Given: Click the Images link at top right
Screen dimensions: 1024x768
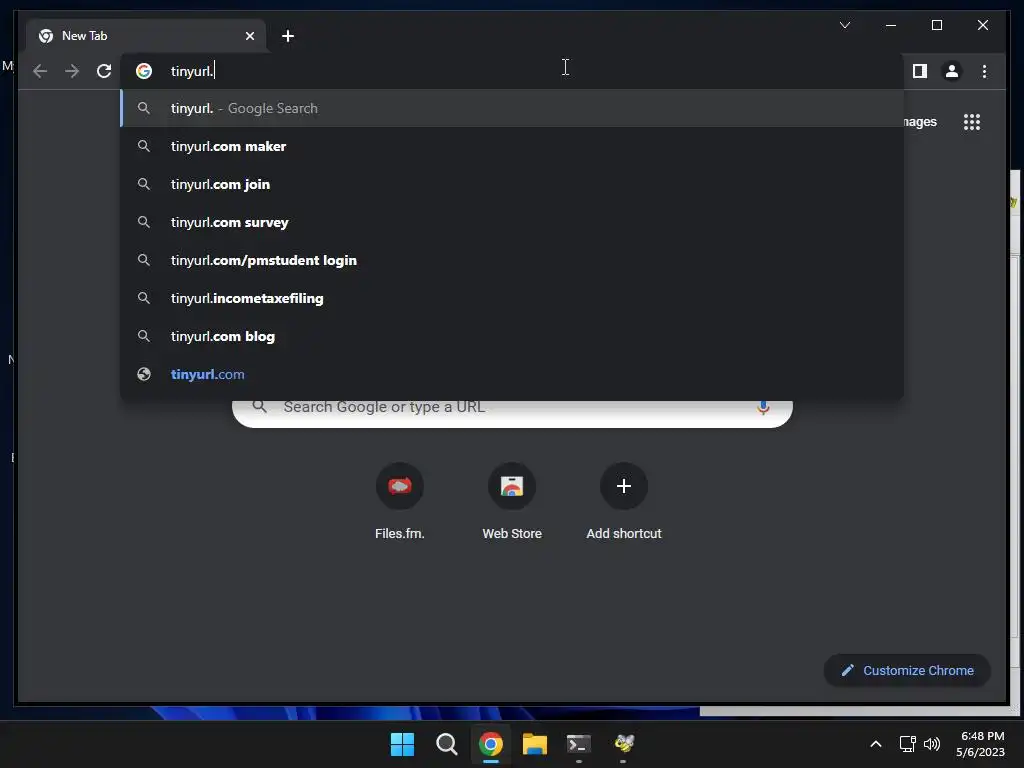Looking at the screenshot, I should pos(920,122).
